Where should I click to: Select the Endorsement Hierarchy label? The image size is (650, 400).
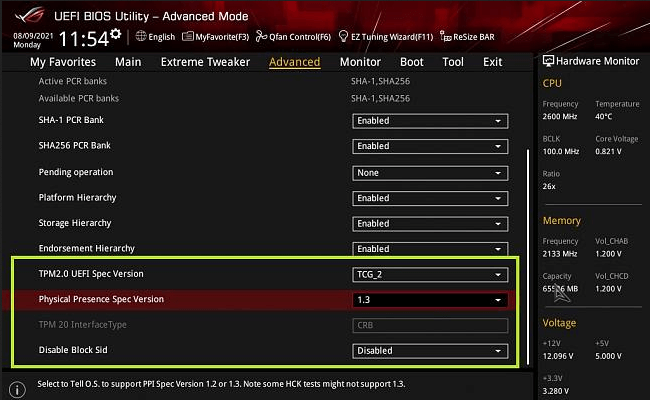[87, 248]
